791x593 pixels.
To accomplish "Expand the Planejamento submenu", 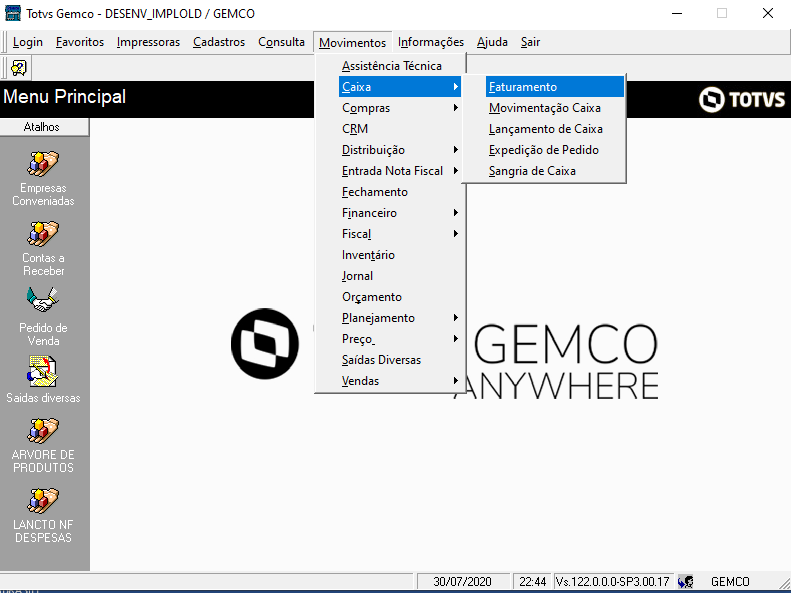I will [400, 318].
